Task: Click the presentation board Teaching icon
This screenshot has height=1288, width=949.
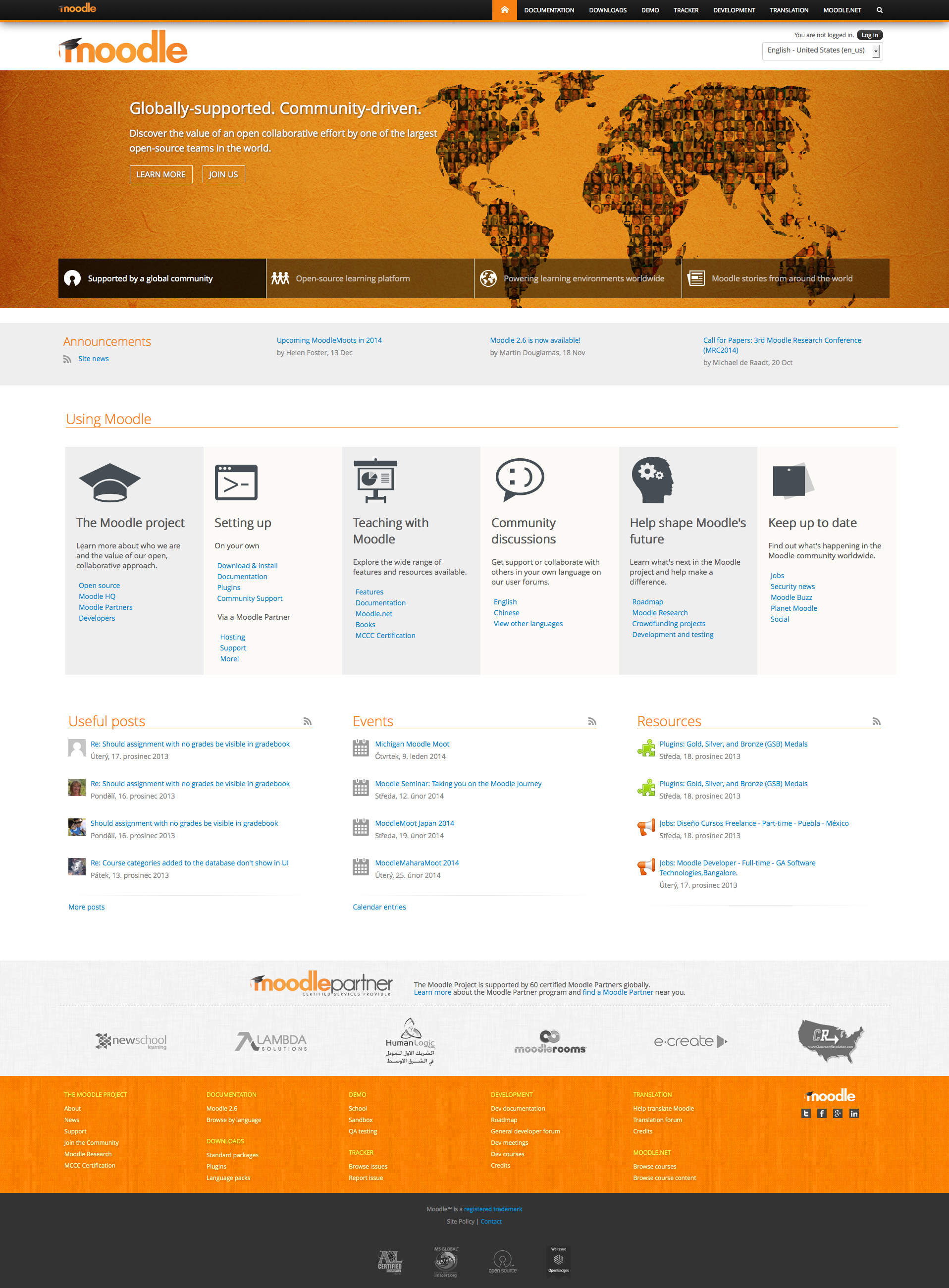Action: coord(375,481)
